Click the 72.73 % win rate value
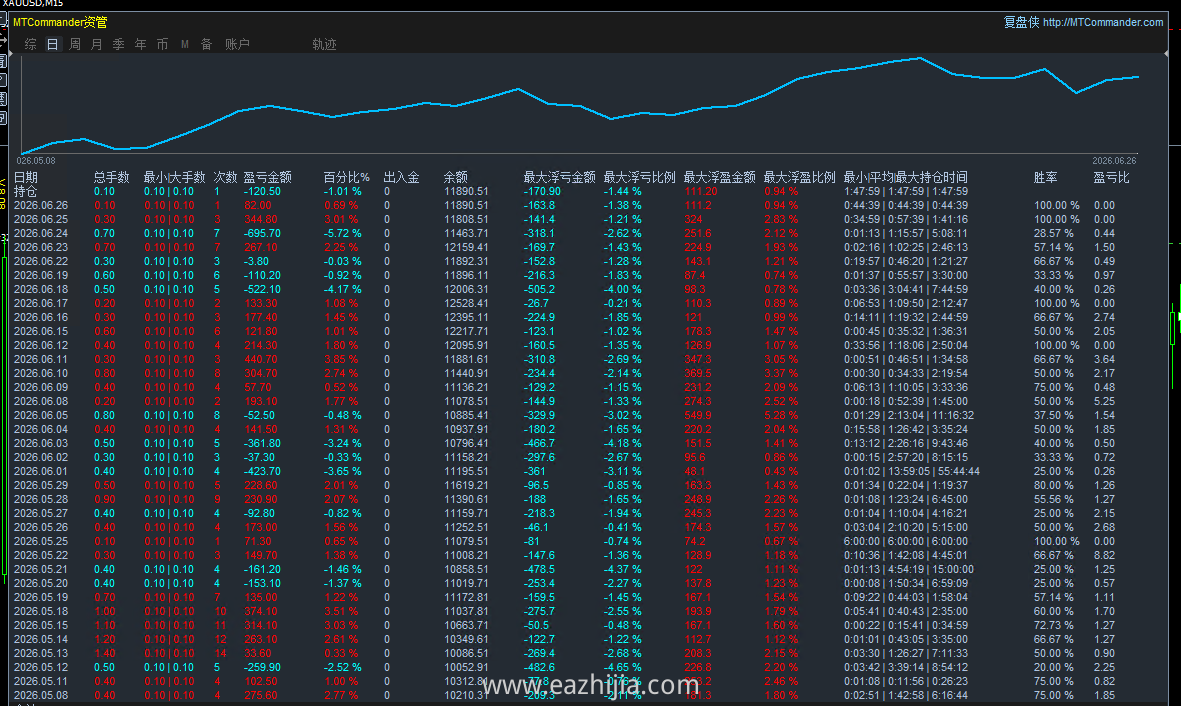This screenshot has width=1181, height=706. click(x=1054, y=625)
